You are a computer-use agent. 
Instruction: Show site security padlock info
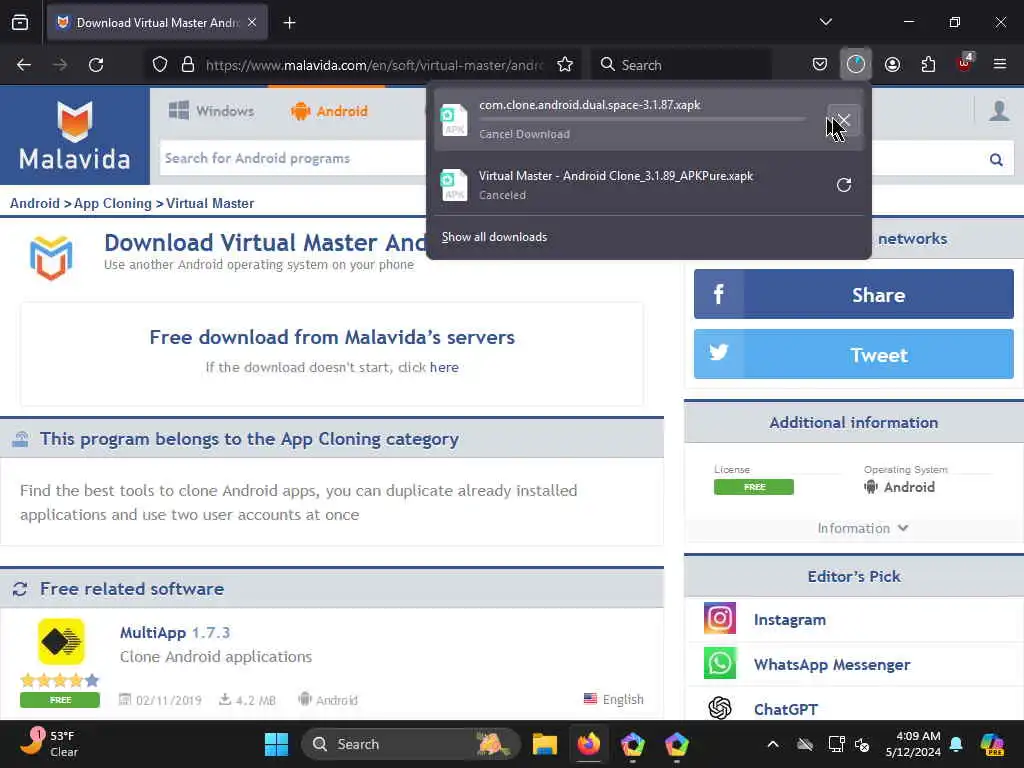pyautogui.click(x=188, y=65)
